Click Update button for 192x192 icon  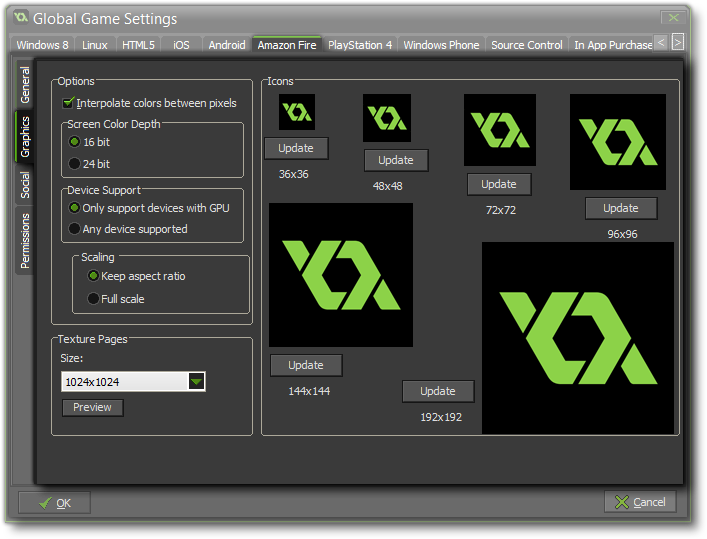click(438, 391)
